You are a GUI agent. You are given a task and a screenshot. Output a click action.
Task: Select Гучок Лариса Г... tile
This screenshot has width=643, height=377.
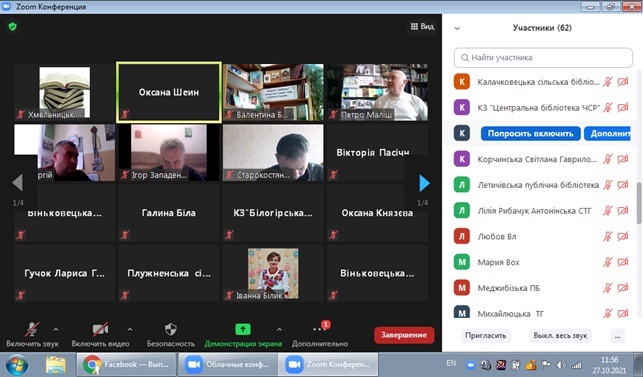tap(64, 274)
